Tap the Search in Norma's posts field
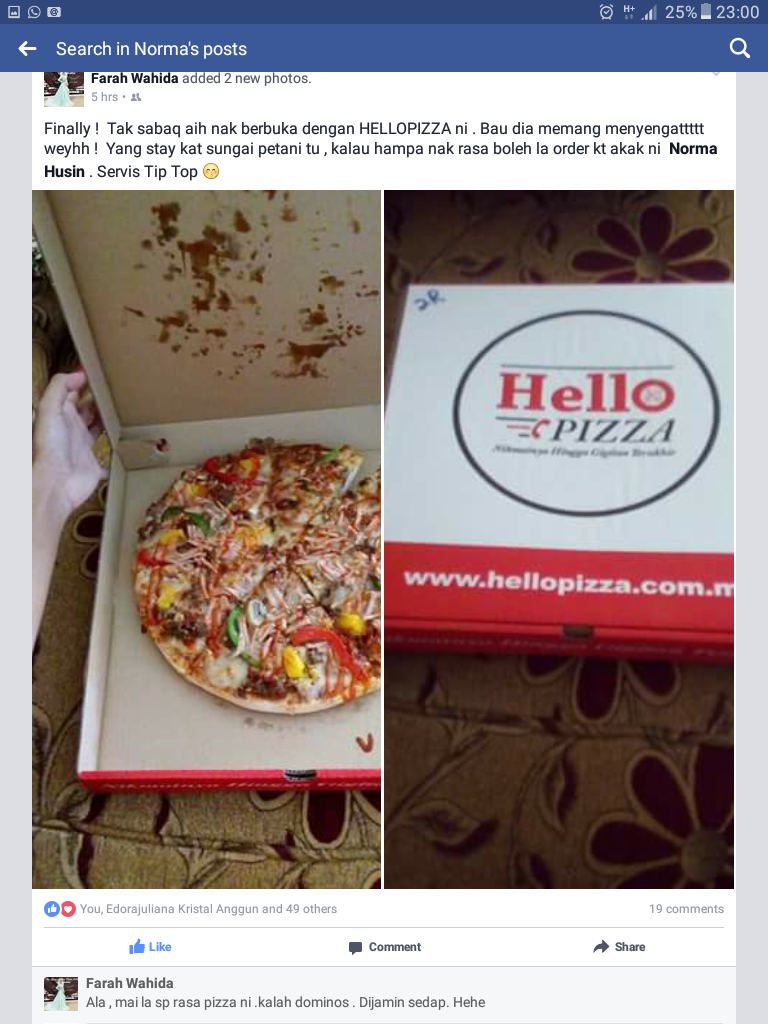 [x=152, y=48]
